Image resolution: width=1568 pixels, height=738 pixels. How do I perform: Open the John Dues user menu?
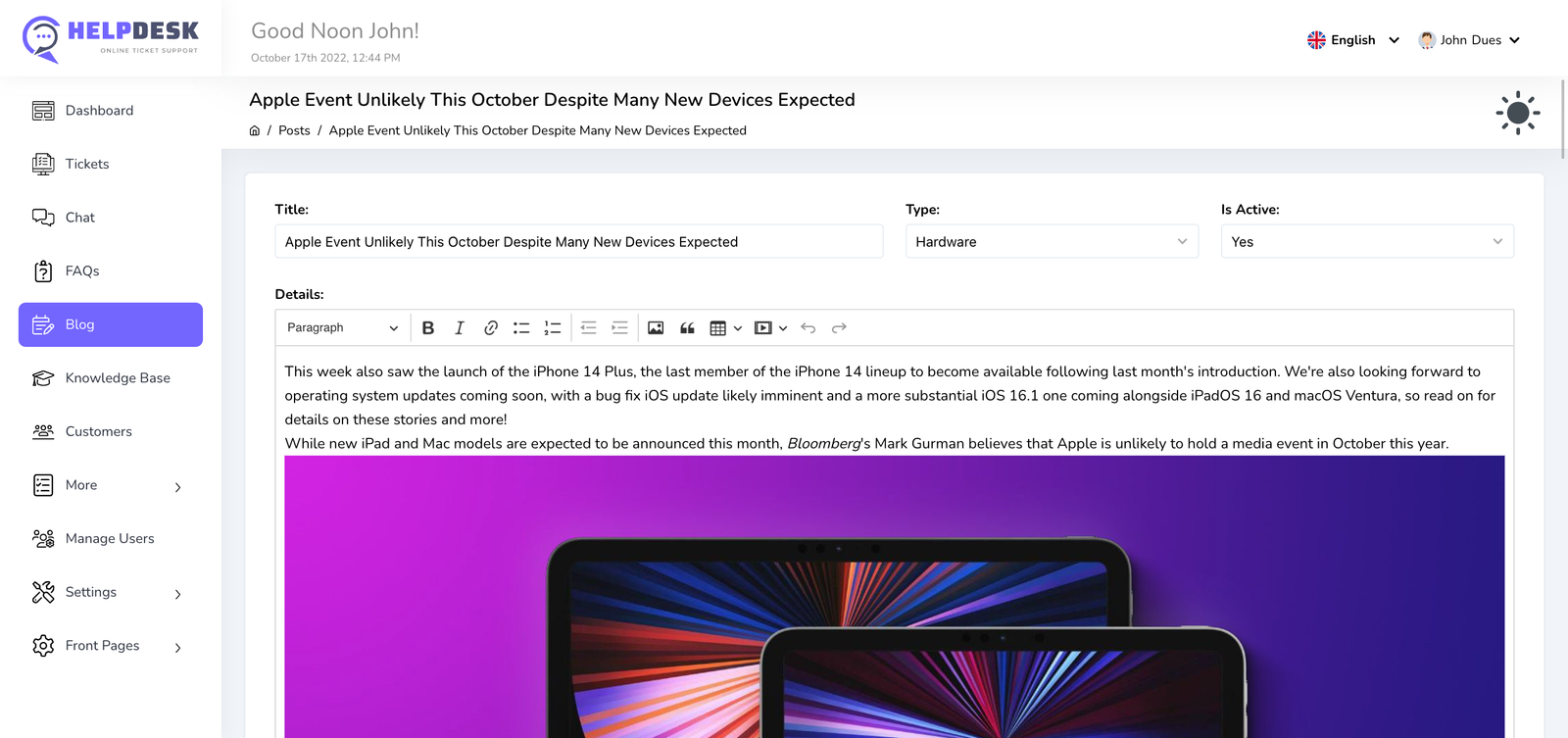1469,40
